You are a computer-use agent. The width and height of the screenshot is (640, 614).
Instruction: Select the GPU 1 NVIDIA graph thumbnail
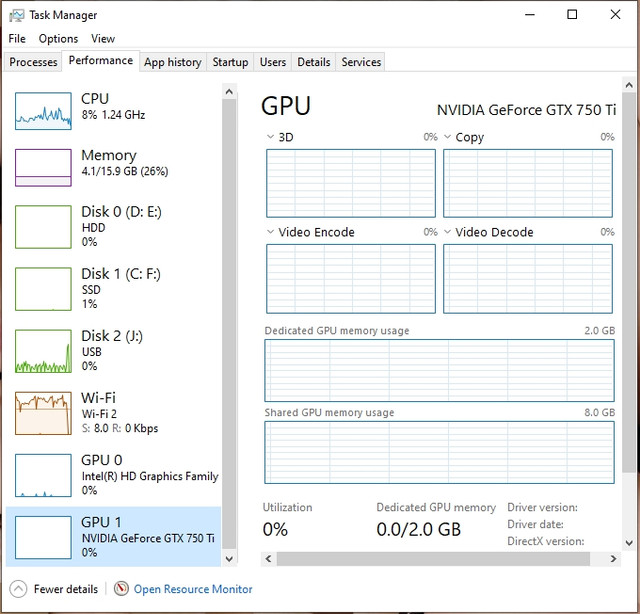(43, 537)
